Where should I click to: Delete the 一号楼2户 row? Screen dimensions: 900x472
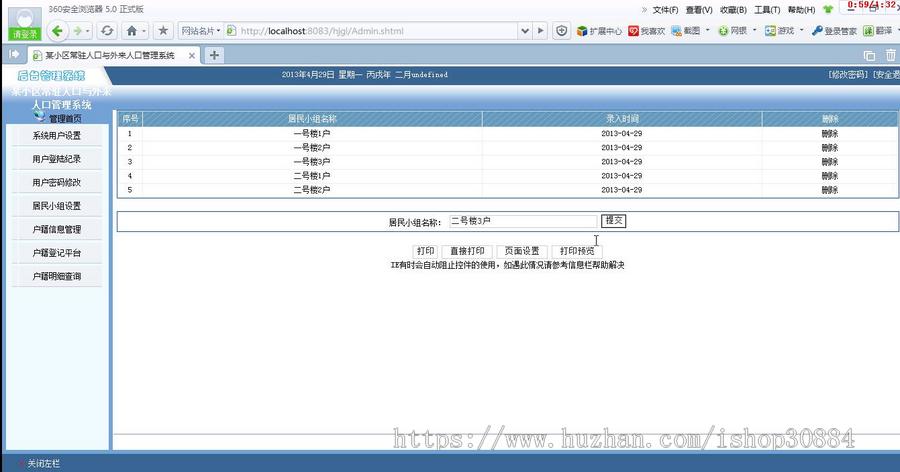click(829, 148)
